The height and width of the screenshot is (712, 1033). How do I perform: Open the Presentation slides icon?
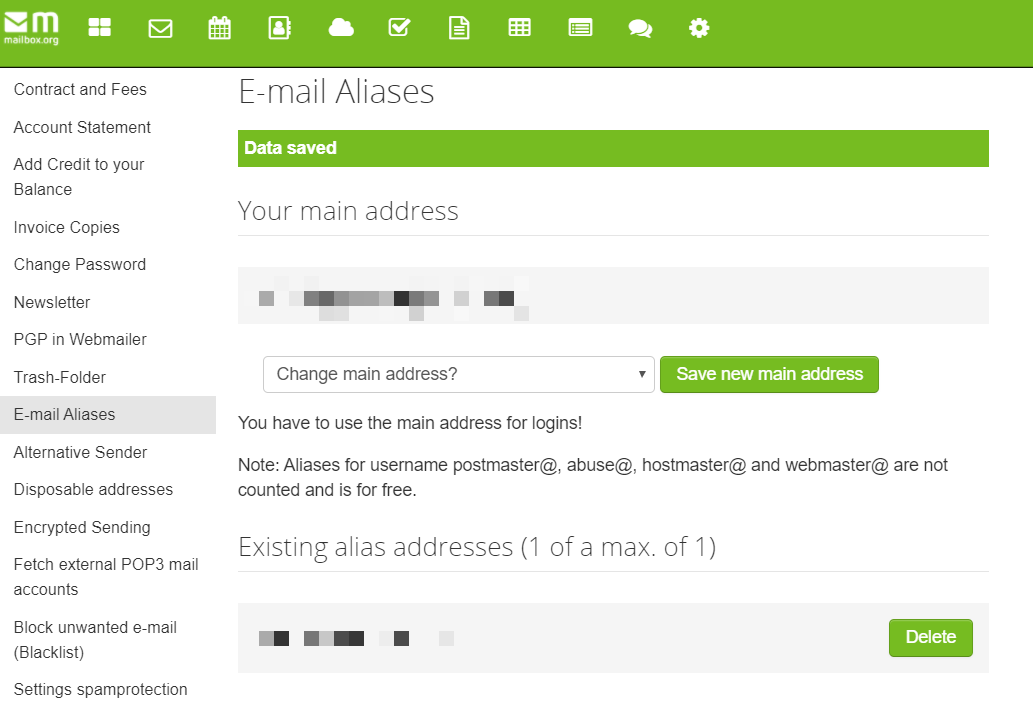point(580,28)
